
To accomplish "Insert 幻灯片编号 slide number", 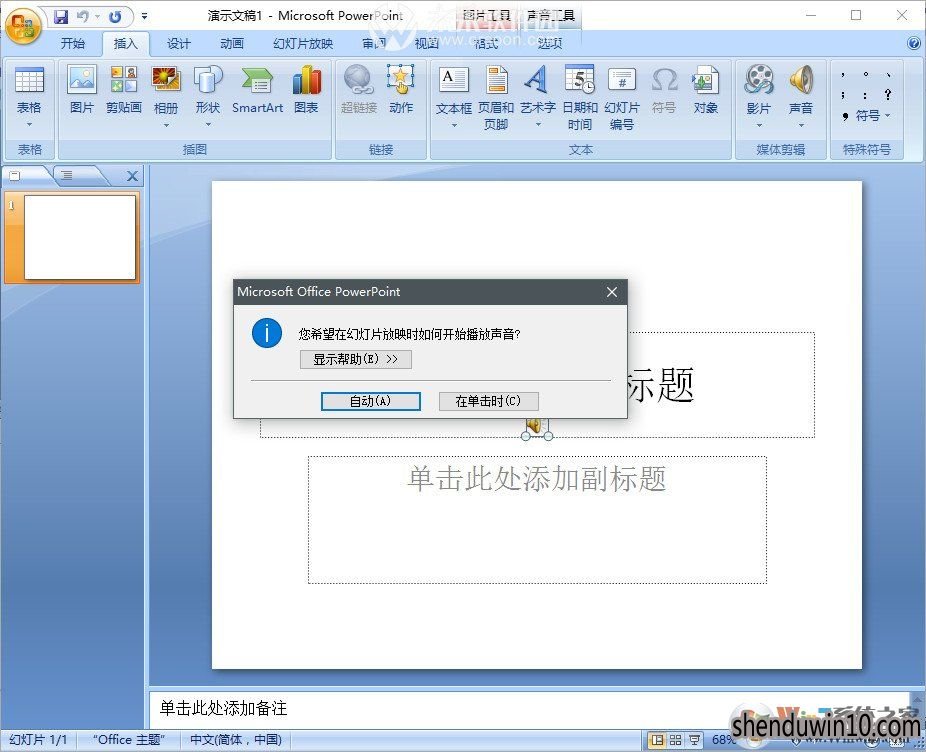I will pyautogui.click(x=622, y=97).
